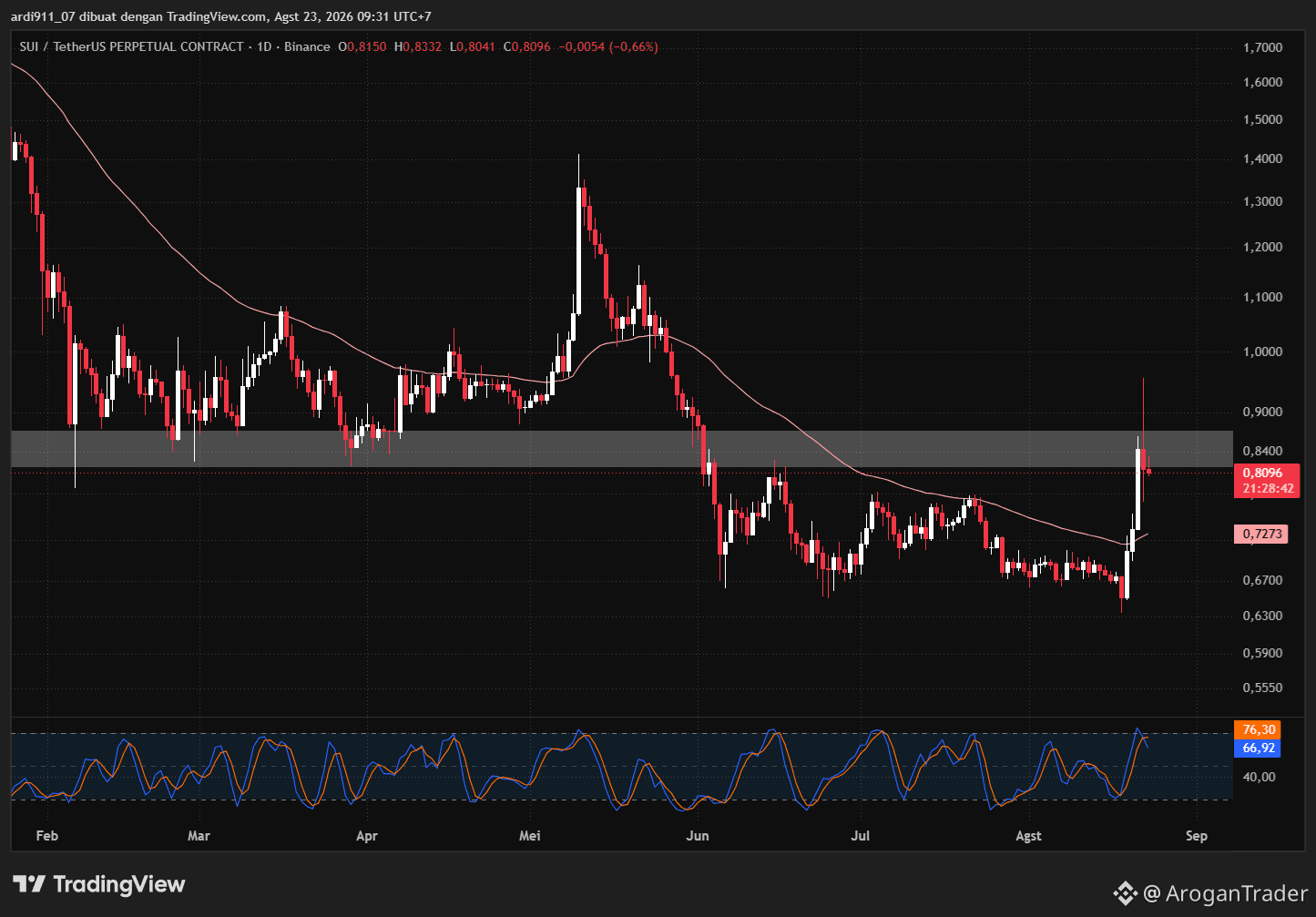
Task: Click the 1,1000 price axis label
Action: pyautogui.click(x=1262, y=297)
